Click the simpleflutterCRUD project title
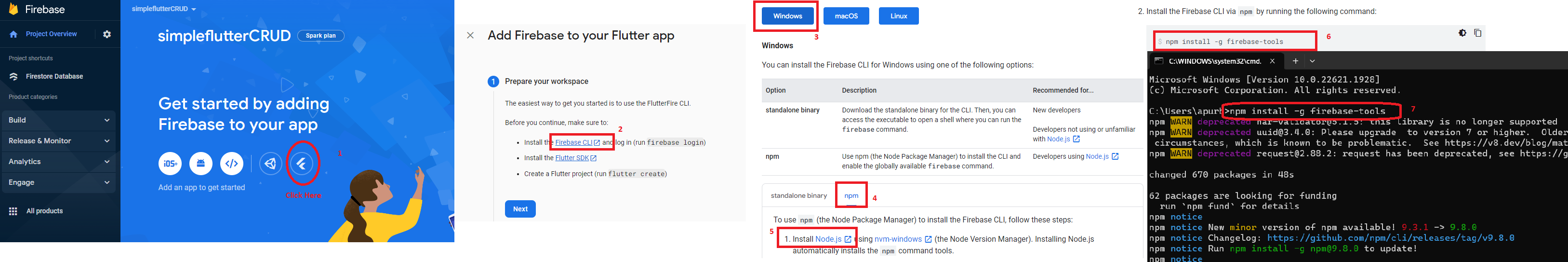1568x262 pixels. tap(225, 36)
